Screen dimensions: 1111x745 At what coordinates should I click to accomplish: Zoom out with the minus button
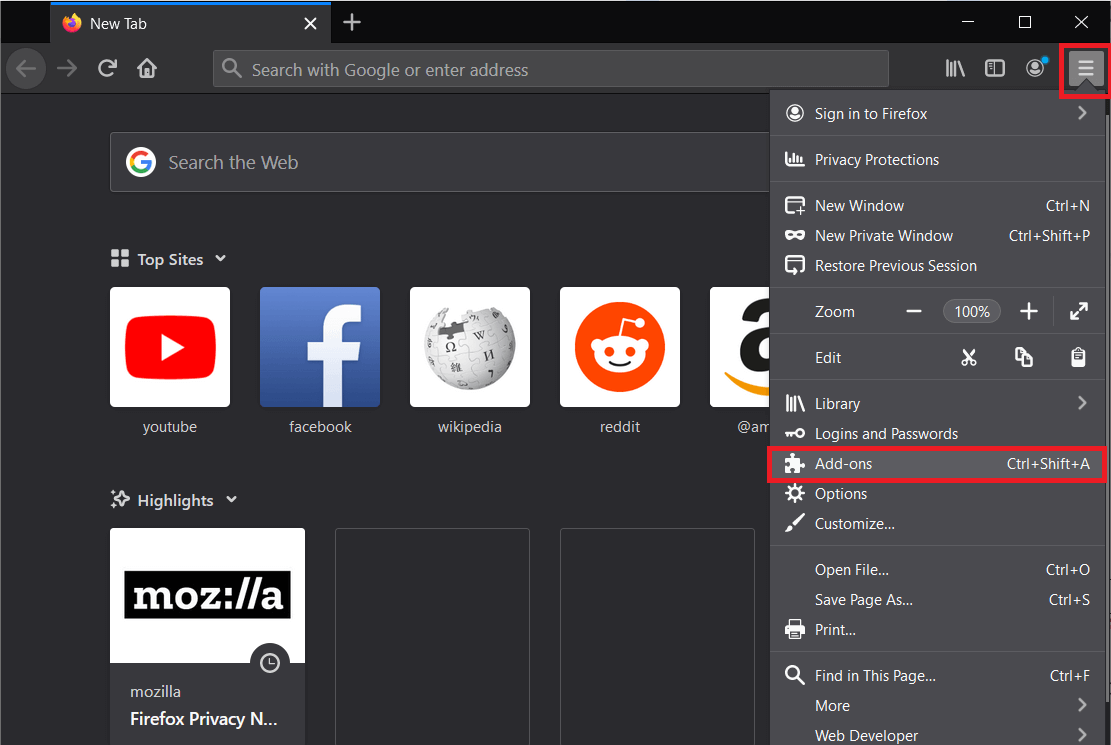(914, 311)
